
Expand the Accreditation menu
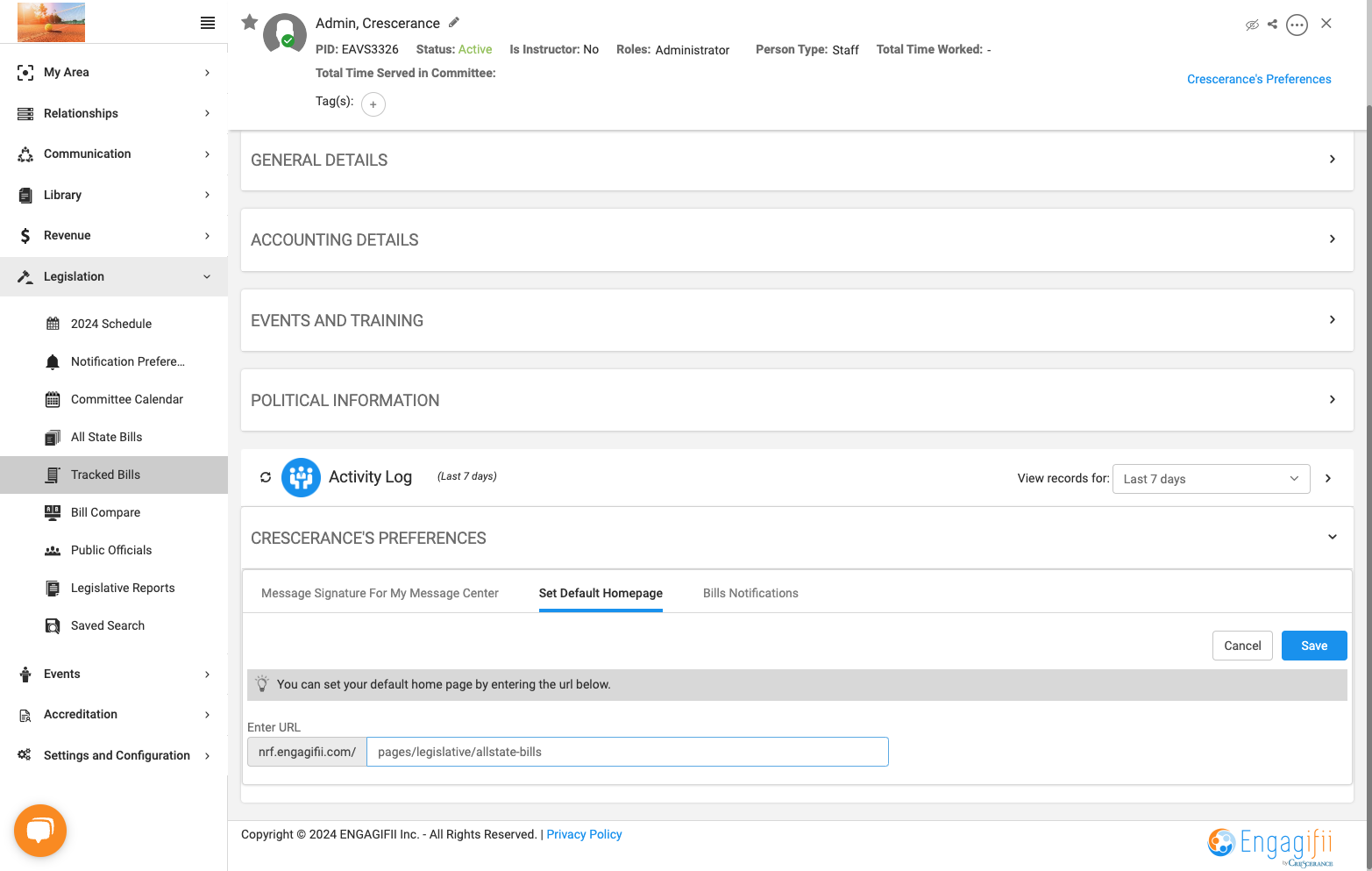[x=114, y=714]
